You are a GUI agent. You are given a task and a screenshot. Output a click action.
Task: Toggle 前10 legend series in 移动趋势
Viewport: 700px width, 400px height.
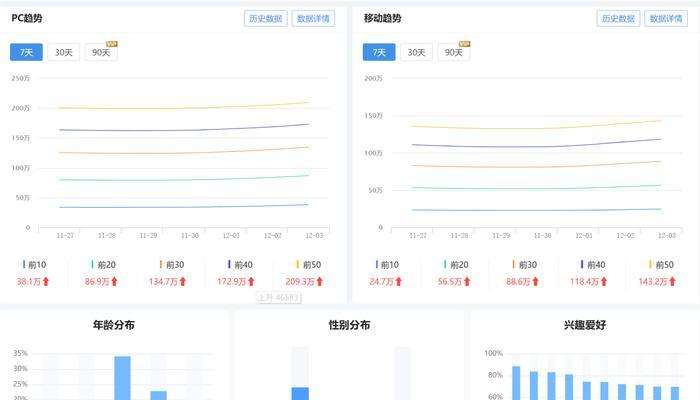click(388, 265)
